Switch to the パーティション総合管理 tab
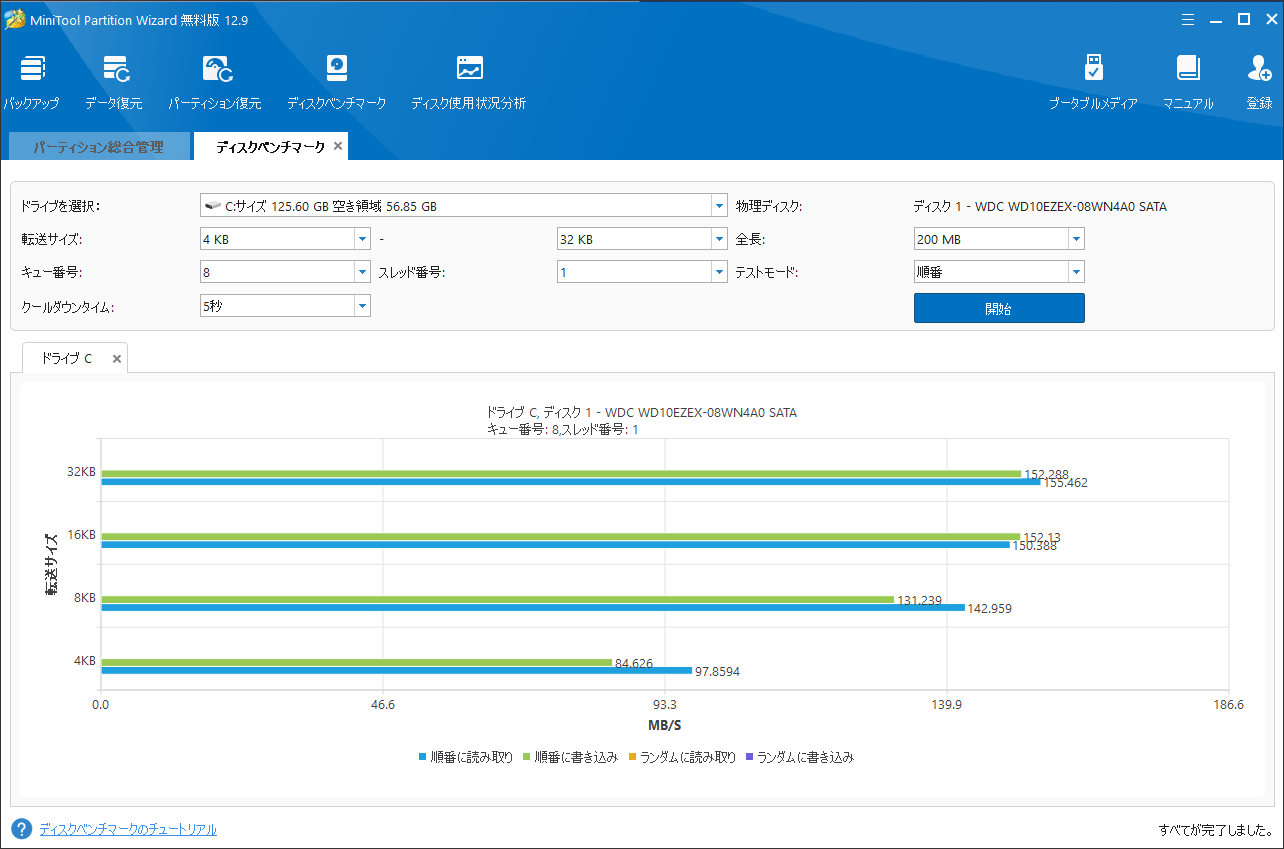1284x849 pixels. 98,146
